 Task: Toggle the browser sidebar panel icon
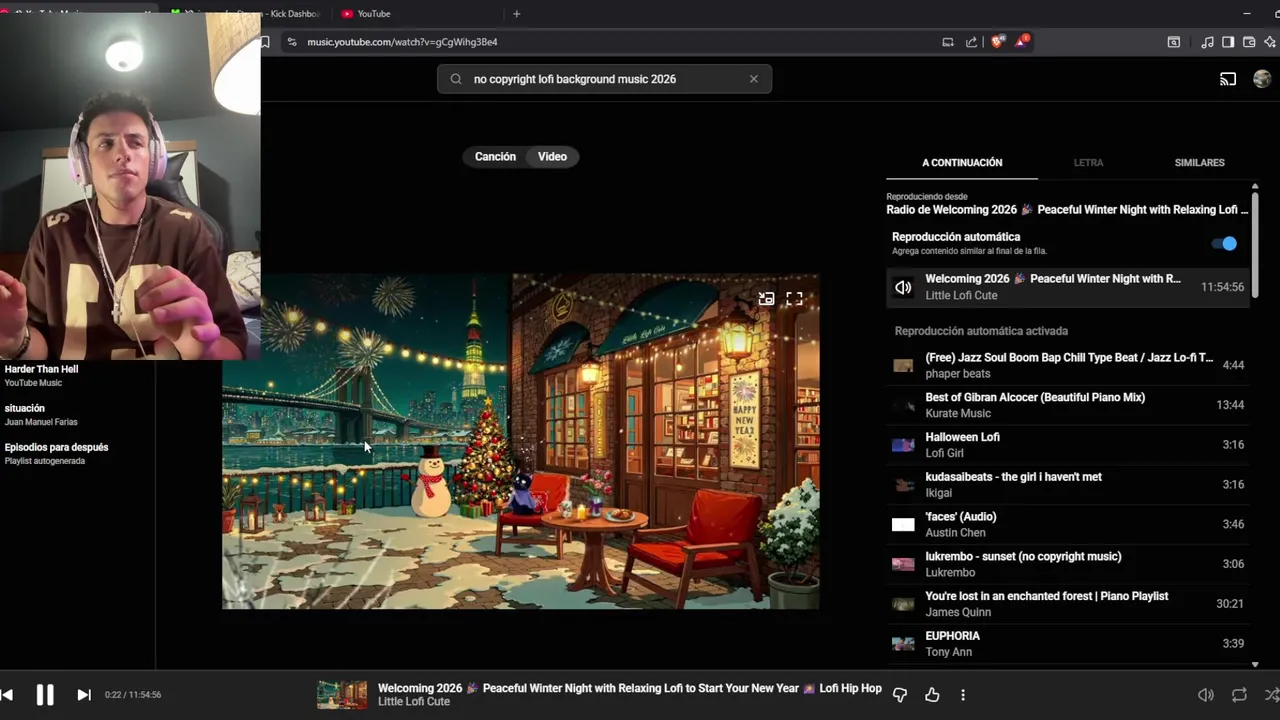click(1228, 42)
